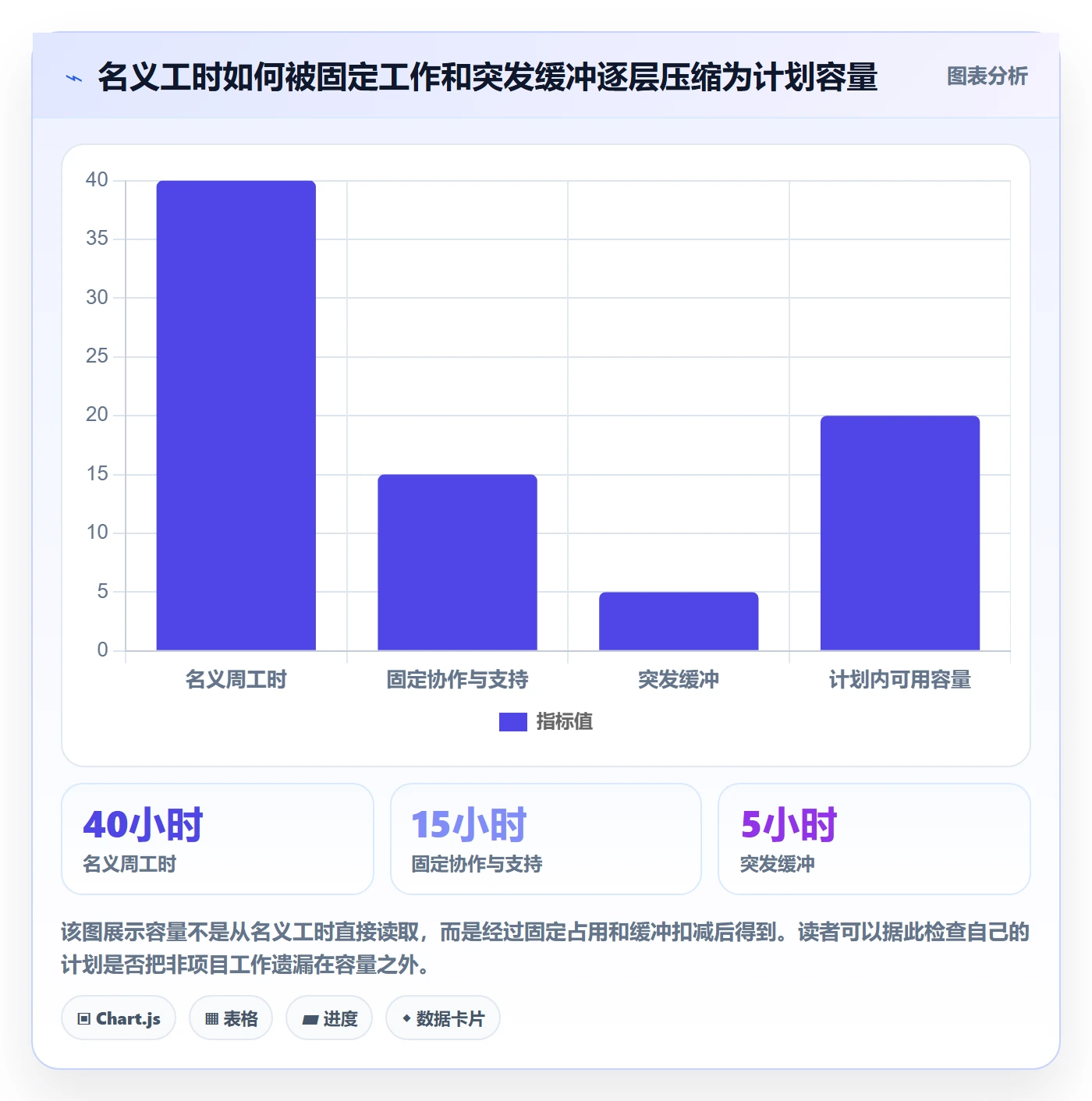Screen dimensions: 1092x1101
Task: Click the y-axis value 40
Action: tap(97, 180)
